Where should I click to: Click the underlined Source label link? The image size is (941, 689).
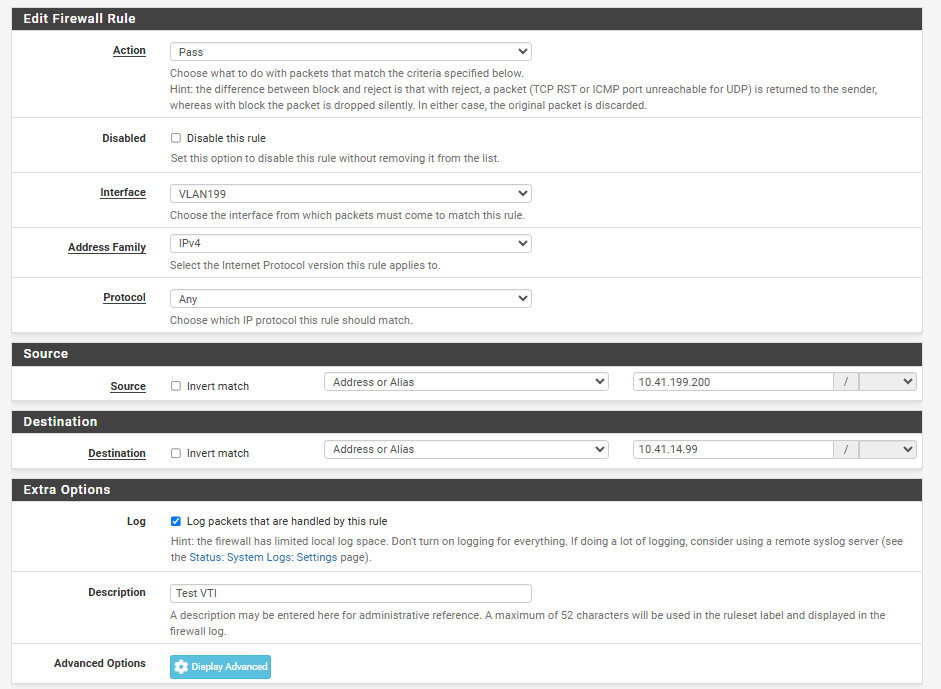[128, 386]
